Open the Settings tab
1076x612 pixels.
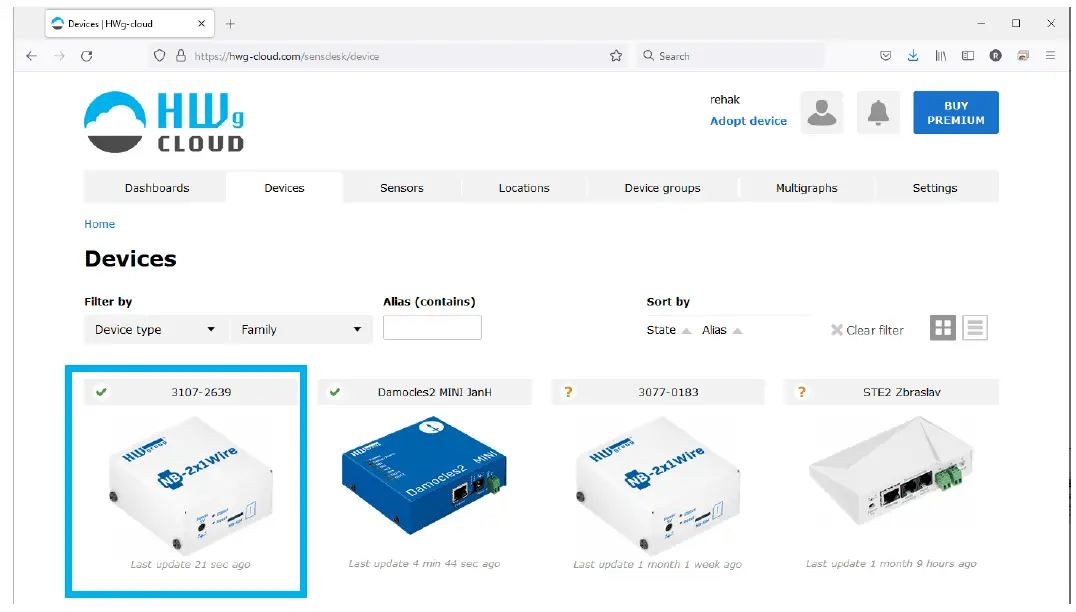coord(935,188)
